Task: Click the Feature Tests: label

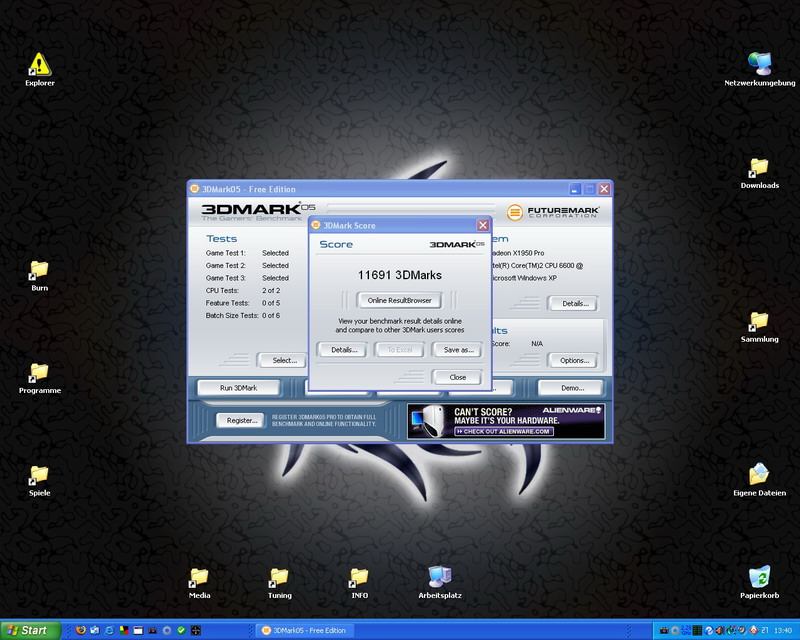Action: [x=227, y=303]
